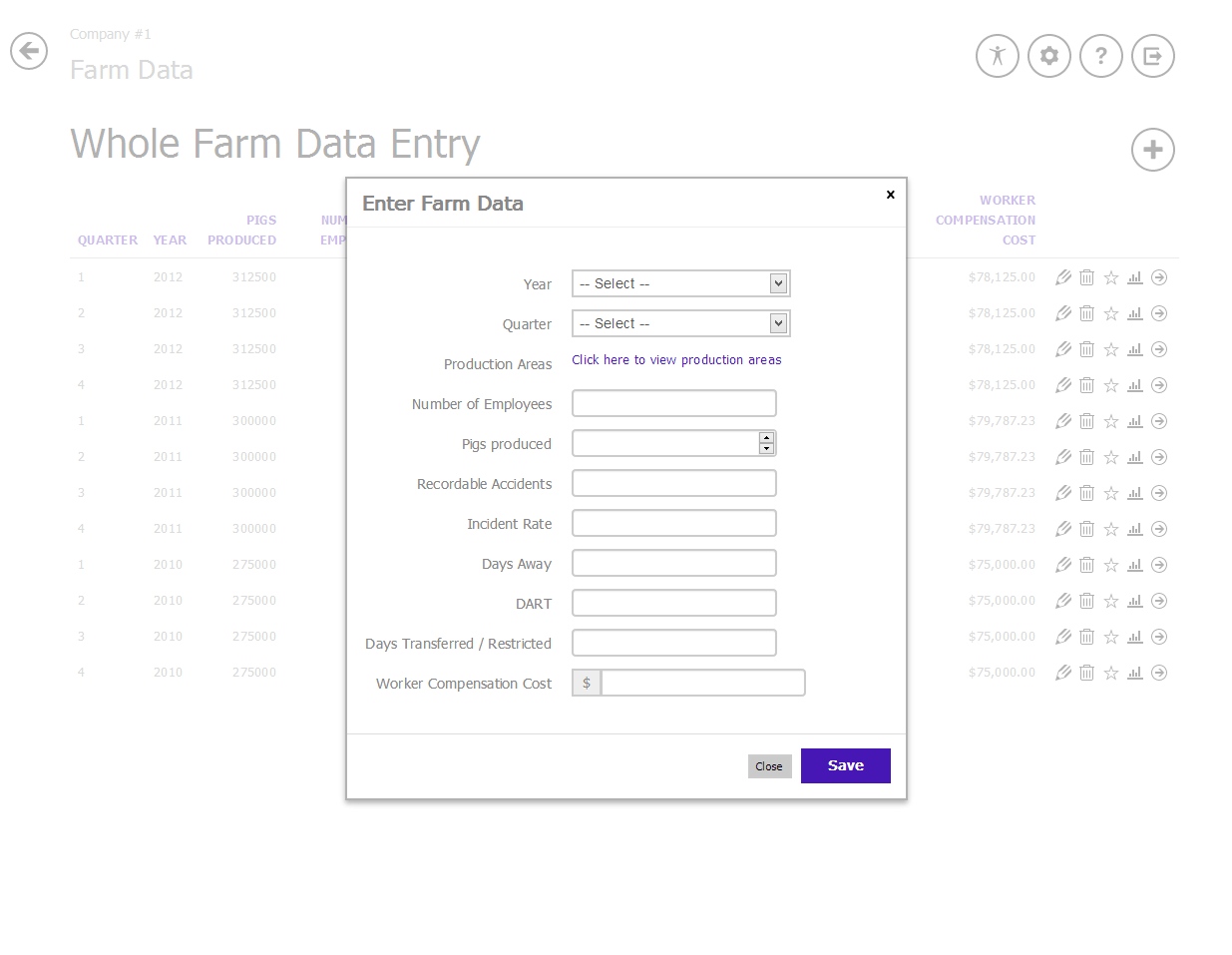This screenshot has height=955, width=1232.
Task: Star the 2010 quarter 4 row
Action: click(x=1111, y=673)
